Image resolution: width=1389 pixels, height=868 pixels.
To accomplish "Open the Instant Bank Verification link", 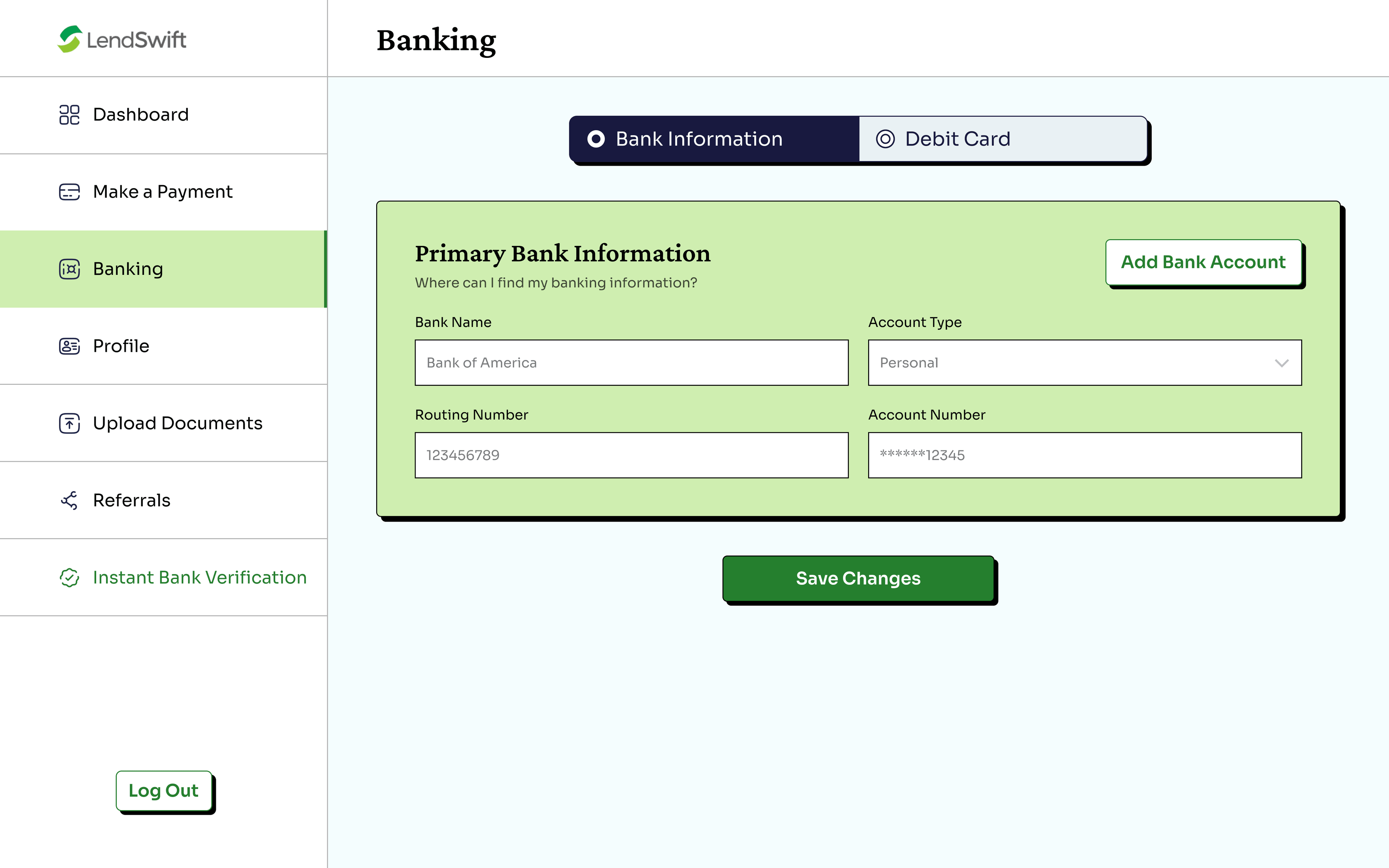I will [x=163, y=578].
